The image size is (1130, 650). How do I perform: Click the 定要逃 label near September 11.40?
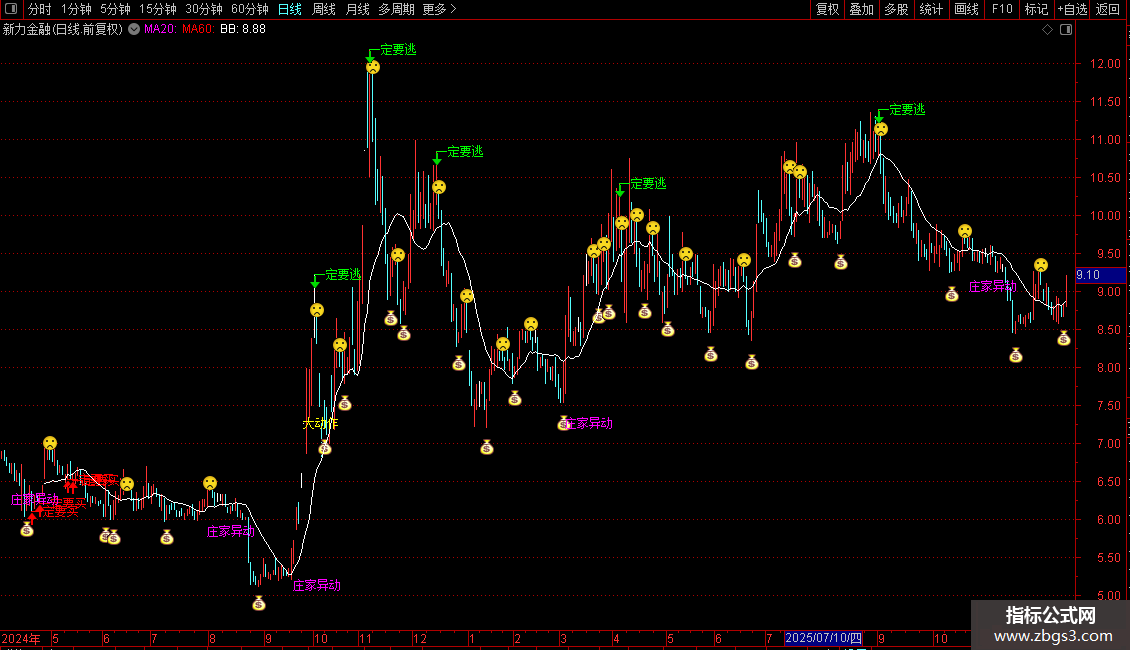click(907, 110)
